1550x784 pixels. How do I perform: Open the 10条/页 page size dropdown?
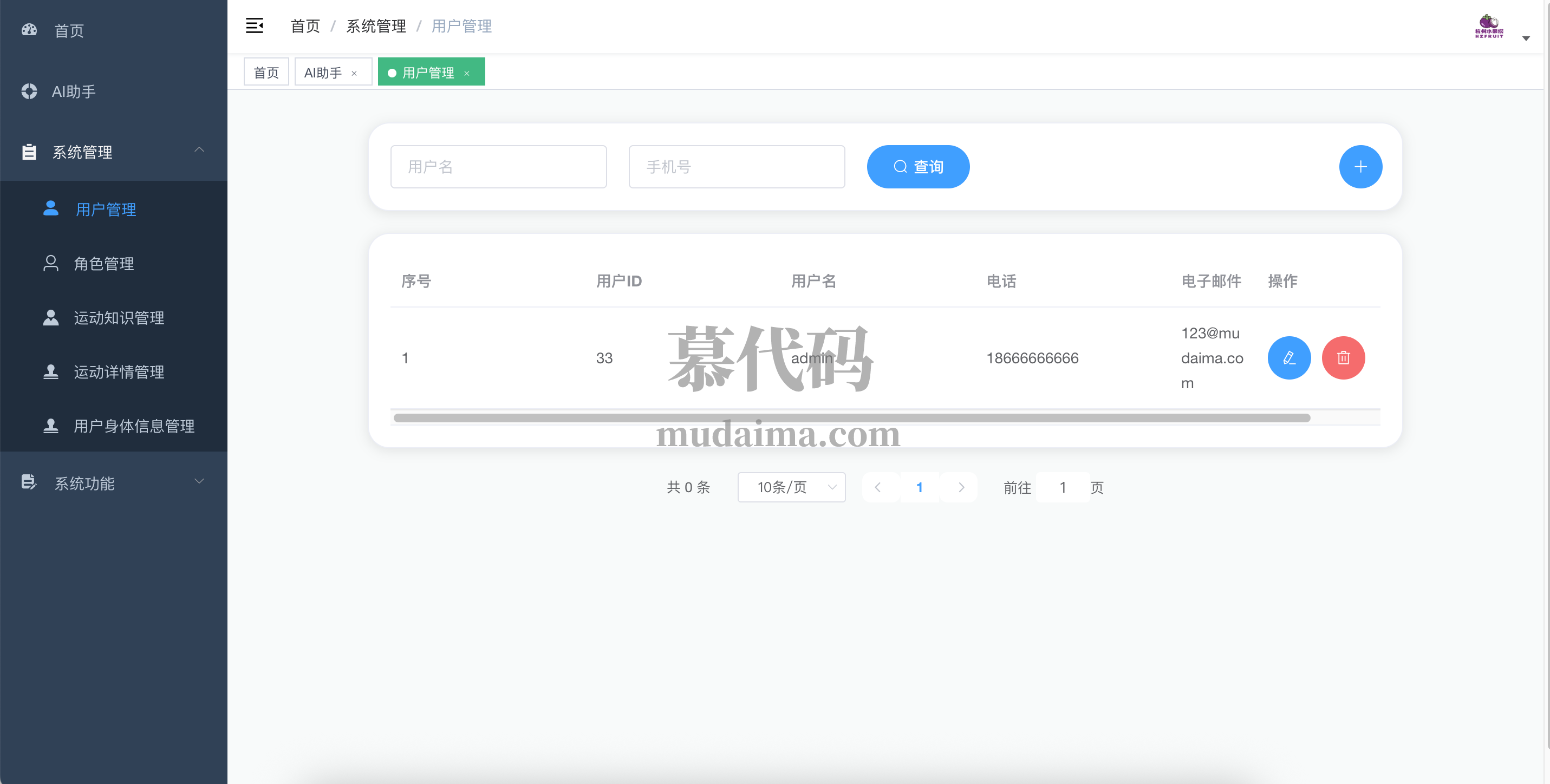click(x=791, y=487)
